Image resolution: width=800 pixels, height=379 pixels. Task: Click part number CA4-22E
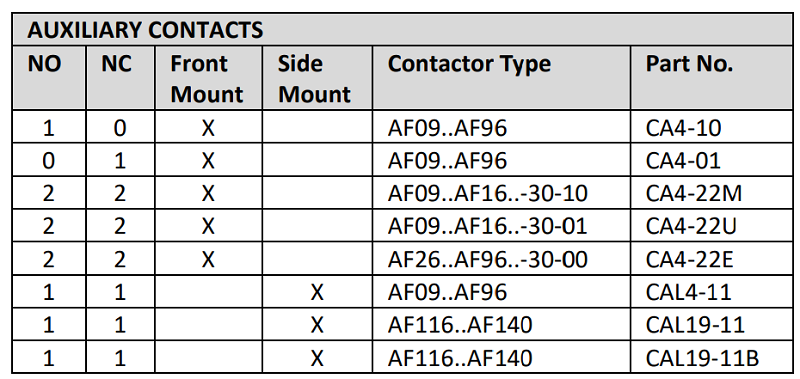click(690, 260)
